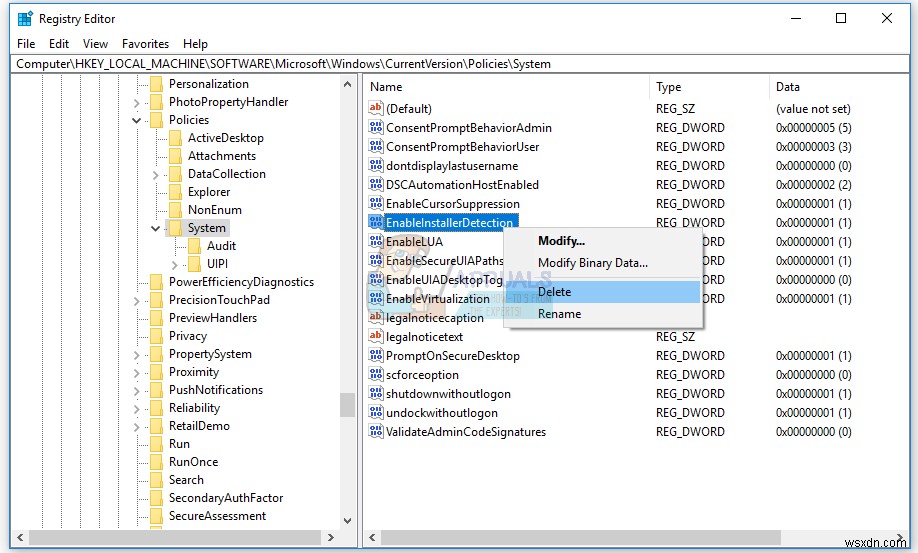The height and width of the screenshot is (553, 918).
Task: Click the Privacy folder icon
Action: pyautogui.click(x=156, y=336)
